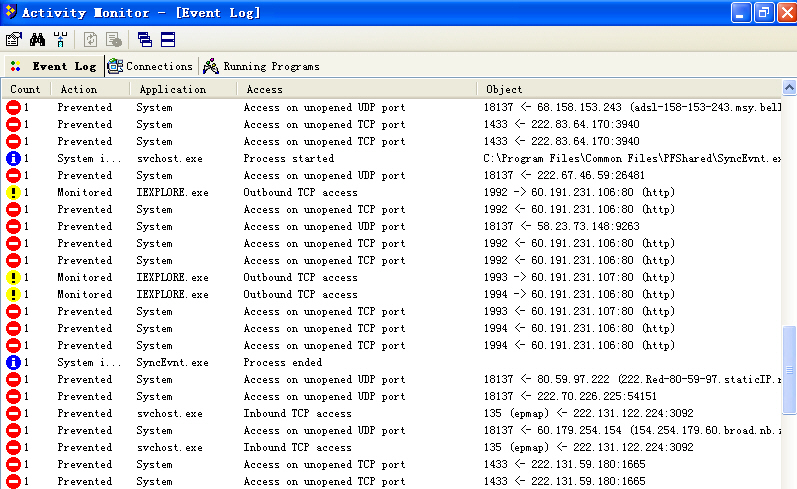The height and width of the screenshot is (489, 797).
Task: Click blue info icon for SyncEvnt.exe Process ended
Action: (x=13, y=362)
